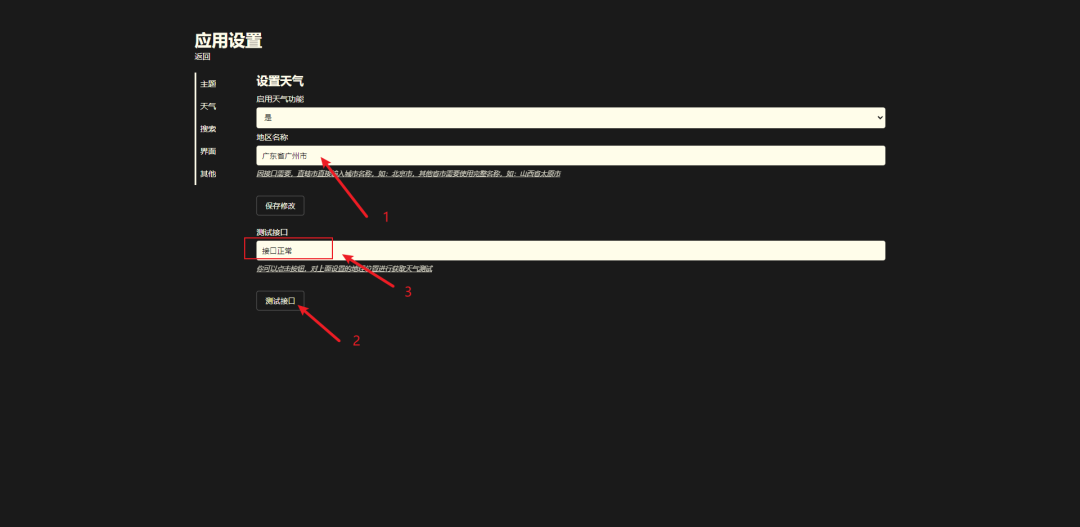
Task: Open the 其他 sidebar item
Action: tap(208, 174)
